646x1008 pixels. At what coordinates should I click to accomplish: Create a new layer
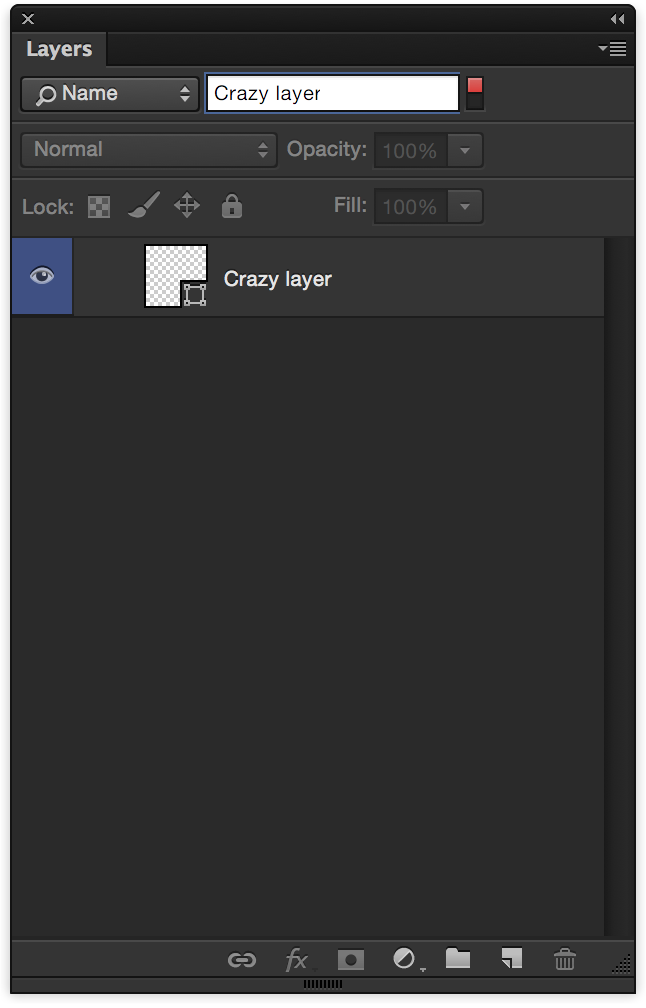pyautogui.click(x=511, y=959)
